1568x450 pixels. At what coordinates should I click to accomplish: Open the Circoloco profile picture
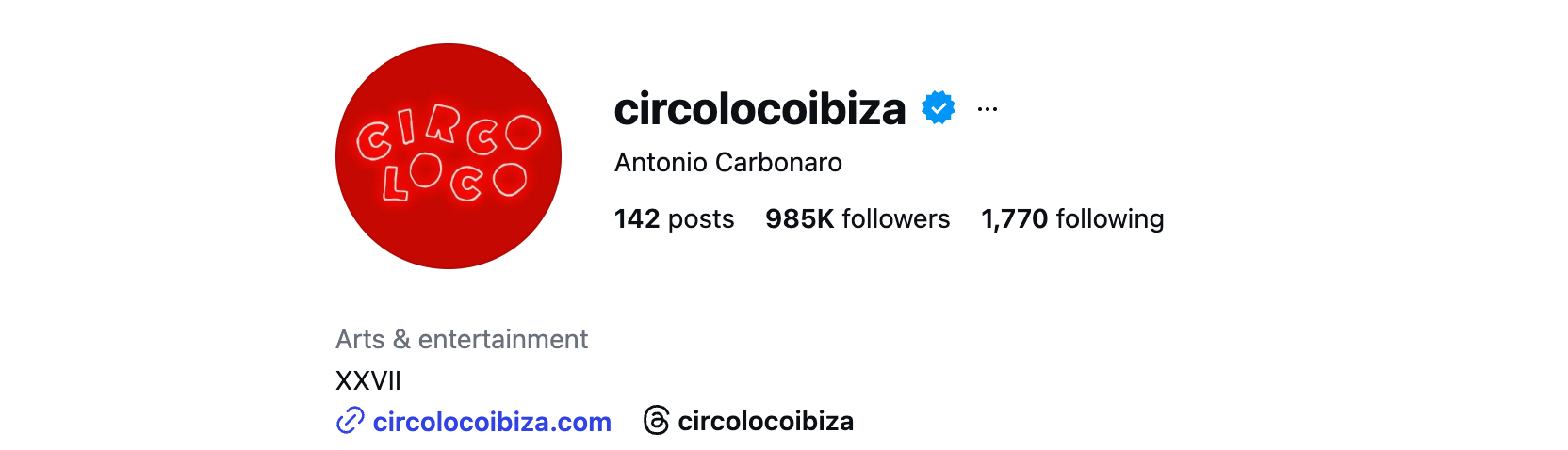tap(449, 156)
